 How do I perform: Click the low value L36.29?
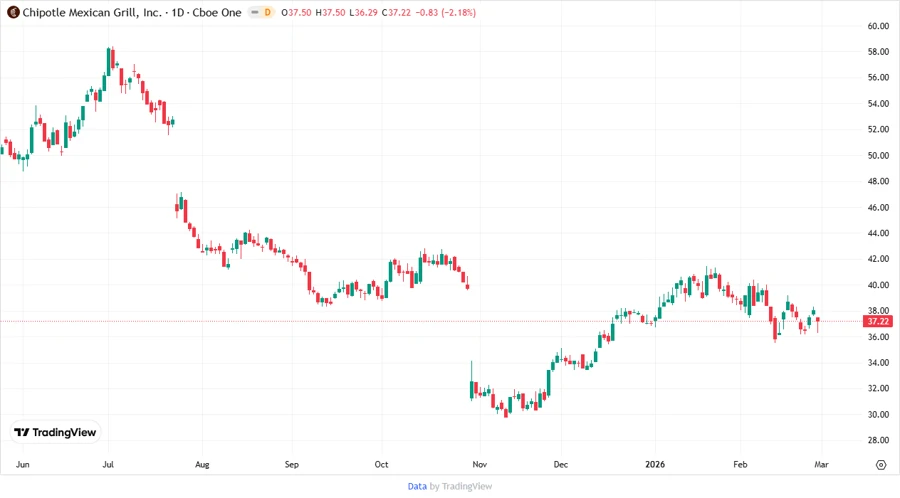click(363, 12)
